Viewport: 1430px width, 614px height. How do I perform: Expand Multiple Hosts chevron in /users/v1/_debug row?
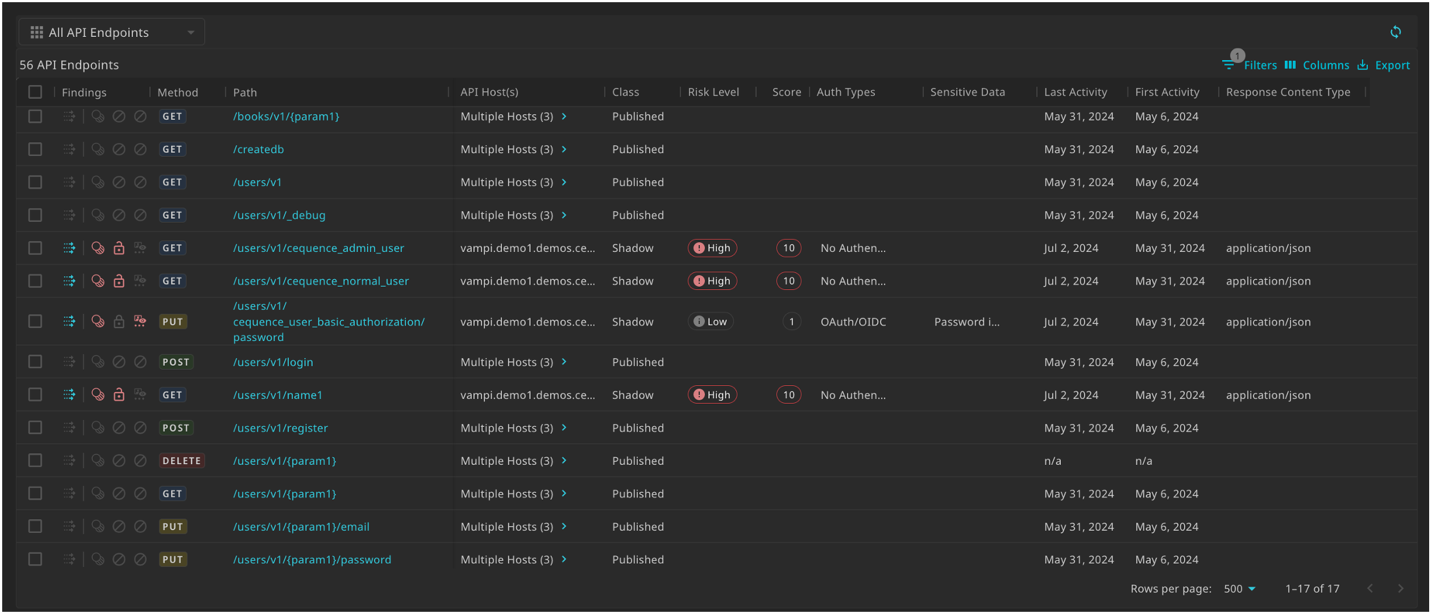(x=564, y=215)
